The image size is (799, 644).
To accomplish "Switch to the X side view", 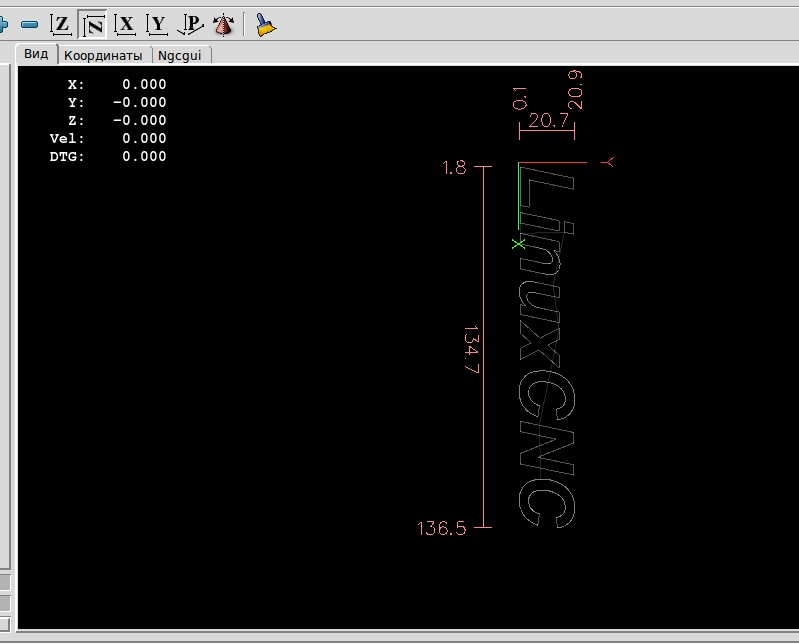I will (x=125, y=24).
